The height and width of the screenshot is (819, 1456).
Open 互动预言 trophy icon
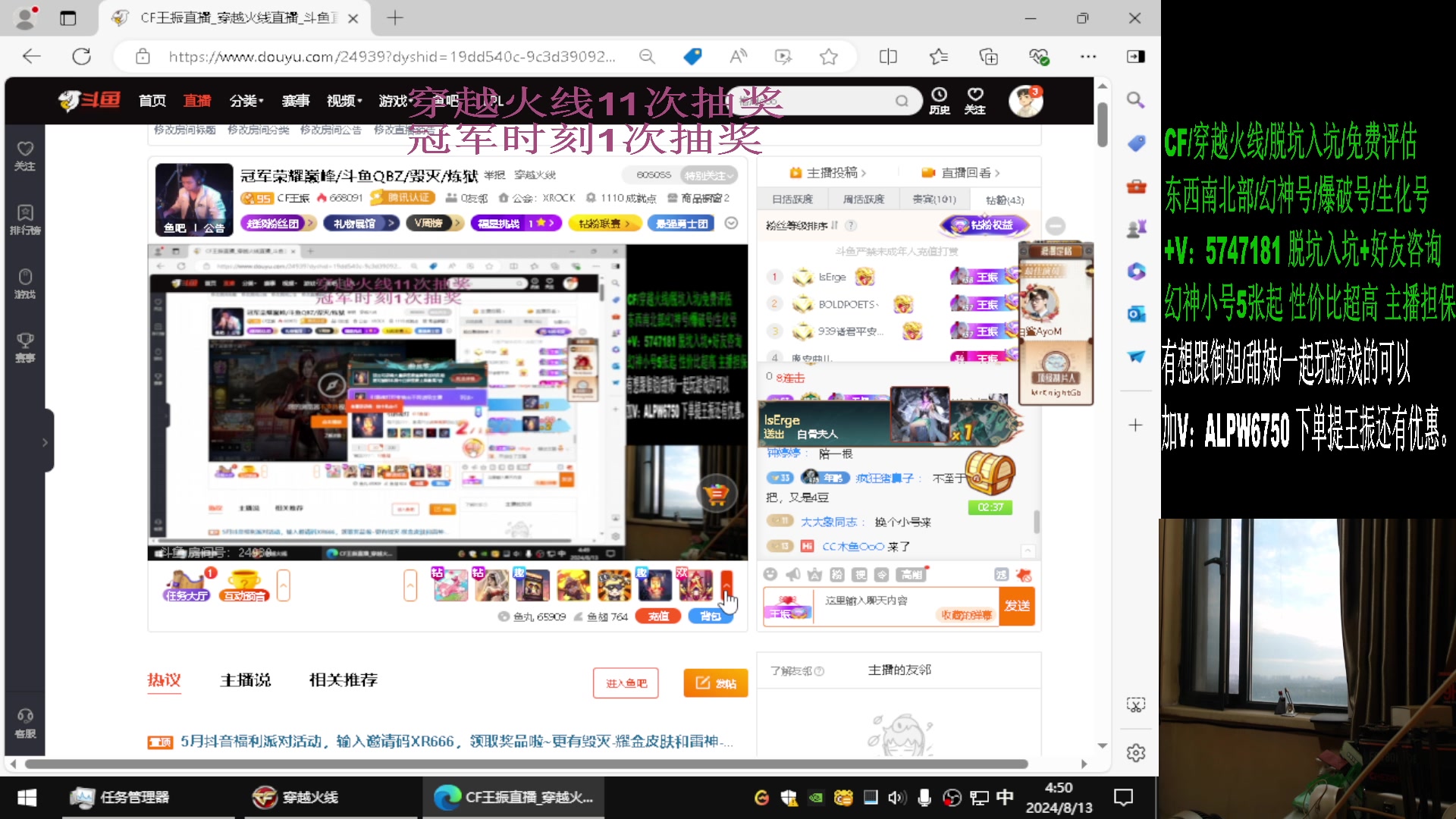click(244, 585)
